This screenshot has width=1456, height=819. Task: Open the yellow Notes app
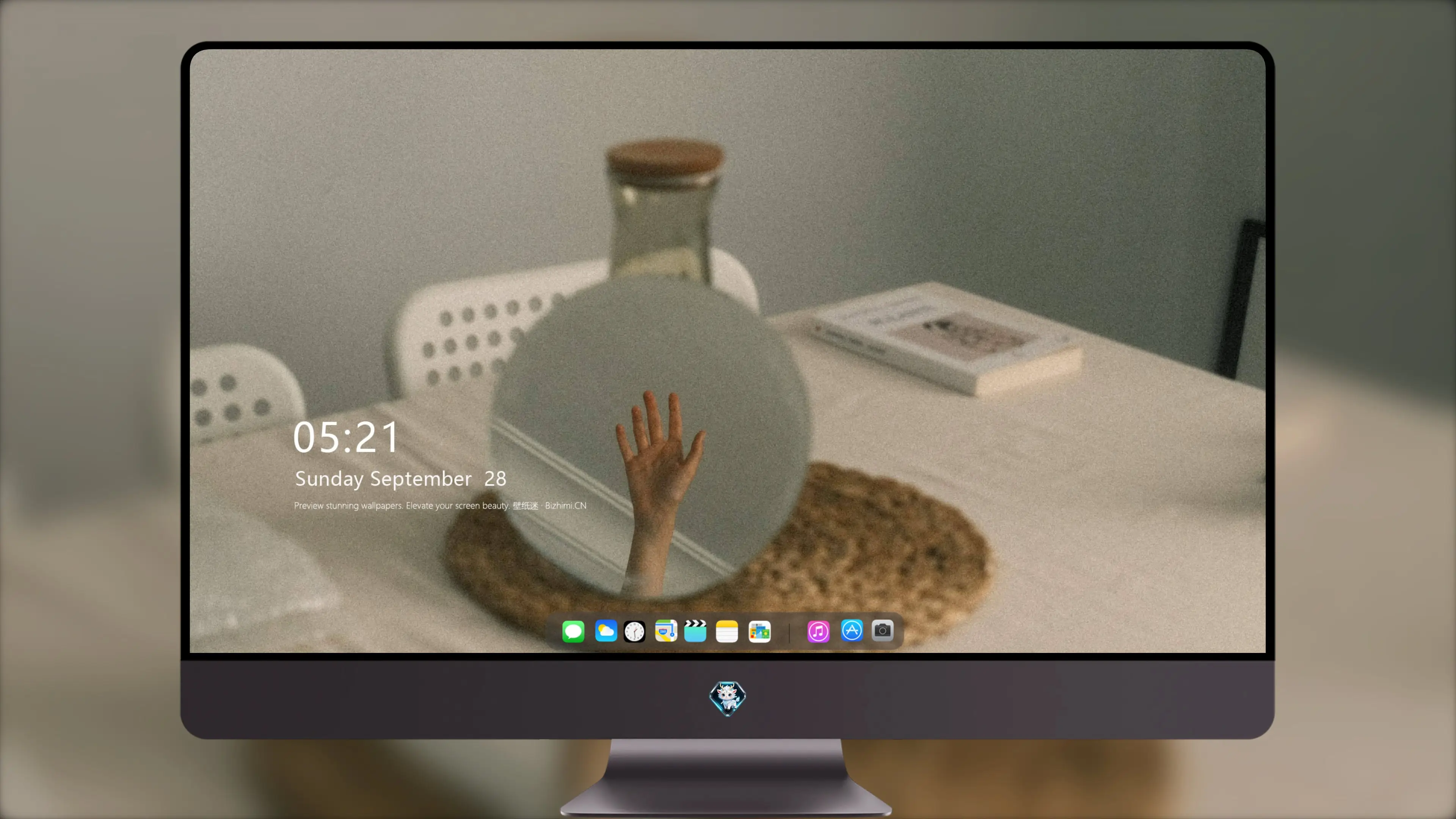click(727, 631)
